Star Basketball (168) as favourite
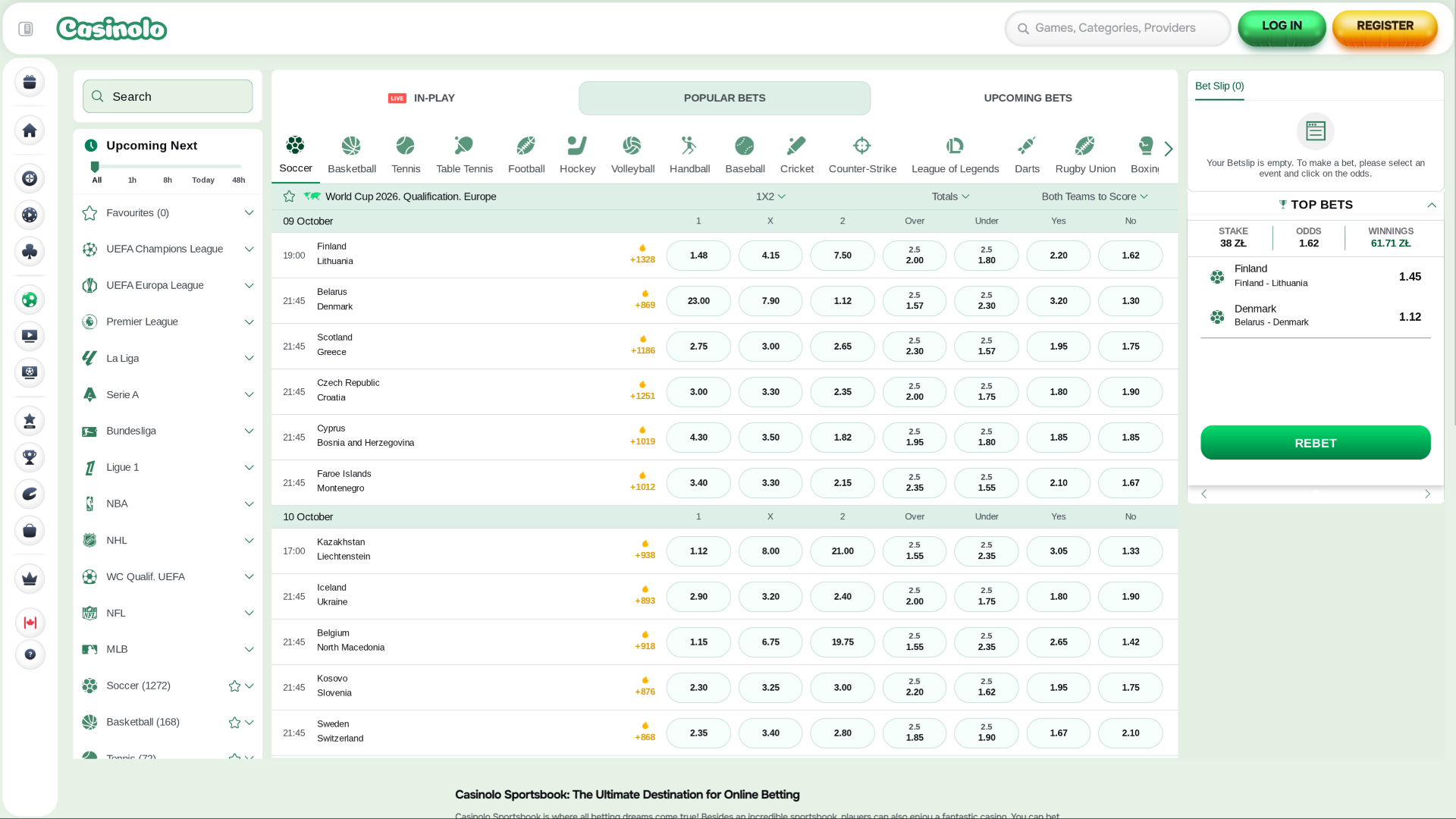The width and height of the screenshot is (1456, 819). pyautogui.click(x=234, y=723)
